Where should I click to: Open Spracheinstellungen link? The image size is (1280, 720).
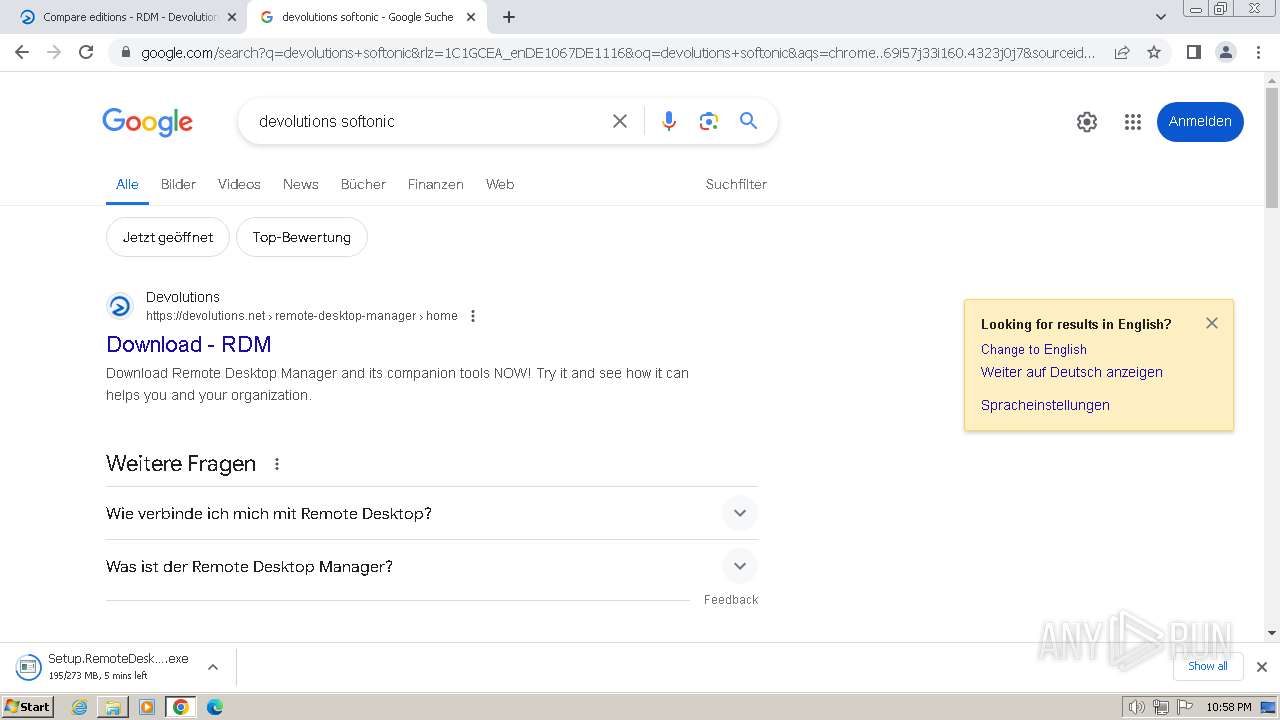click(1045, 405)
